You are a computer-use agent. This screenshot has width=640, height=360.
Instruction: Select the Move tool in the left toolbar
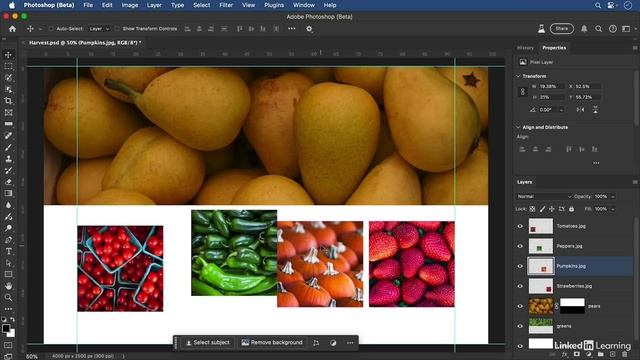coord(8,55)
